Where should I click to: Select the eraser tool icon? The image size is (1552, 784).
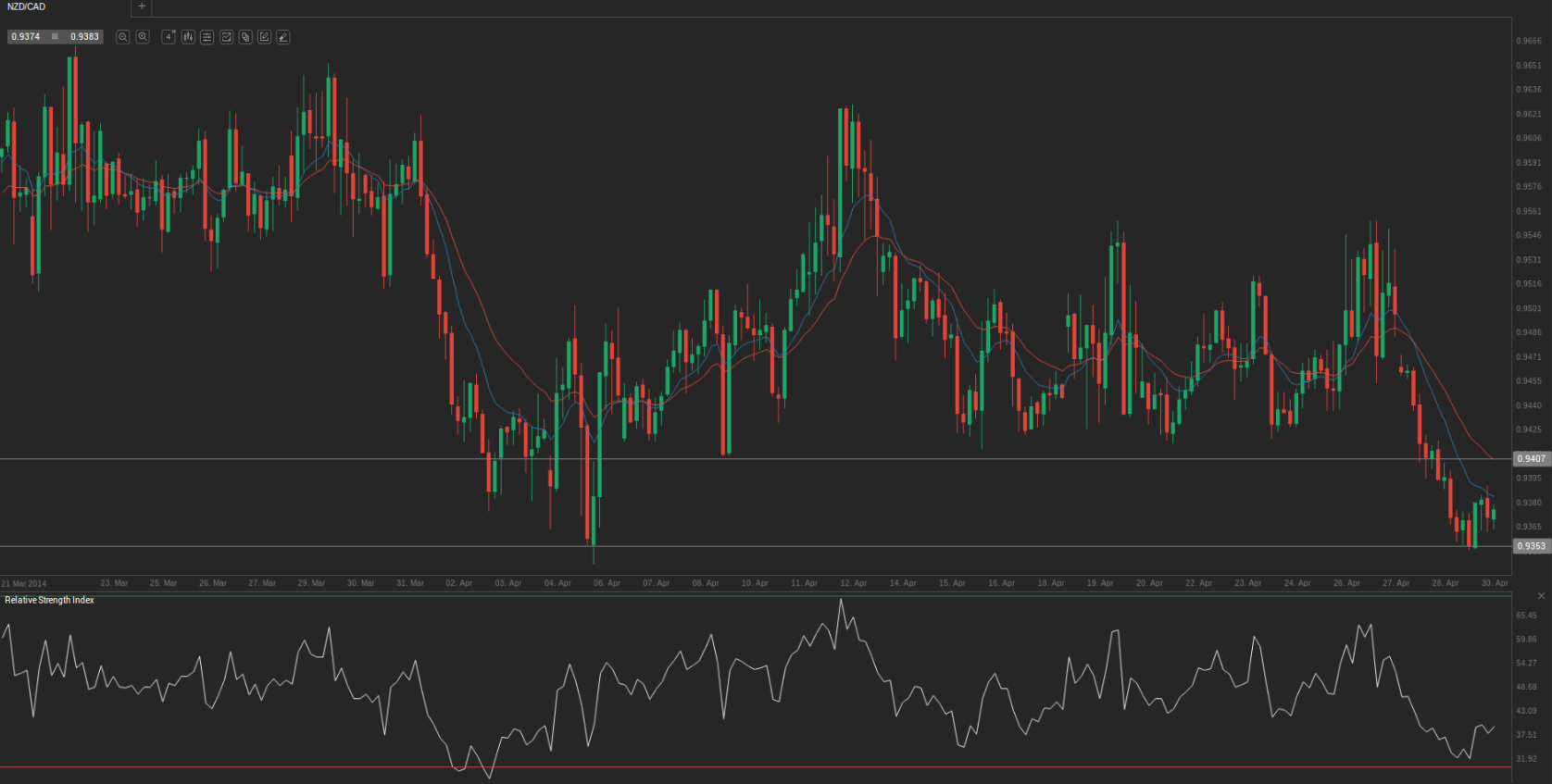[283, 37]
